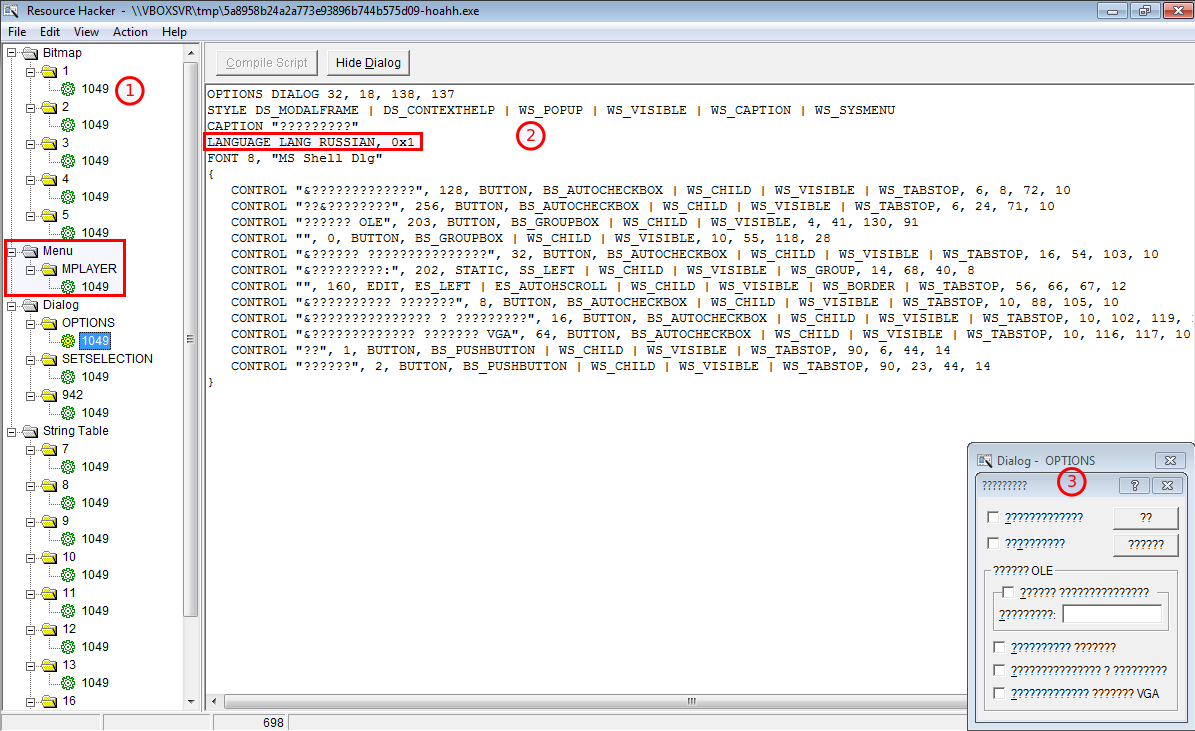Image resolution: width=1195 pixels, height=731 pixels.
Task: Collapse the String Table tree node
Action: 11,431
